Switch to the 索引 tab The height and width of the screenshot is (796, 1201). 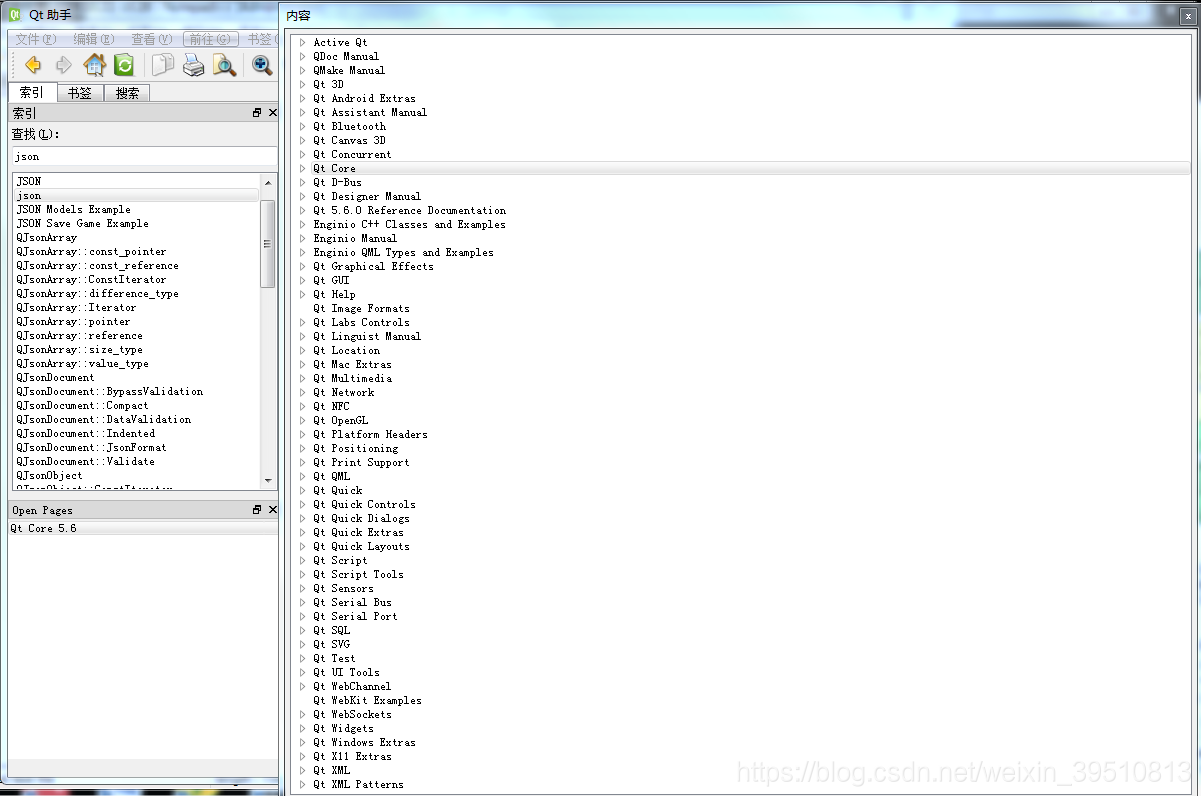click(32, 92)
